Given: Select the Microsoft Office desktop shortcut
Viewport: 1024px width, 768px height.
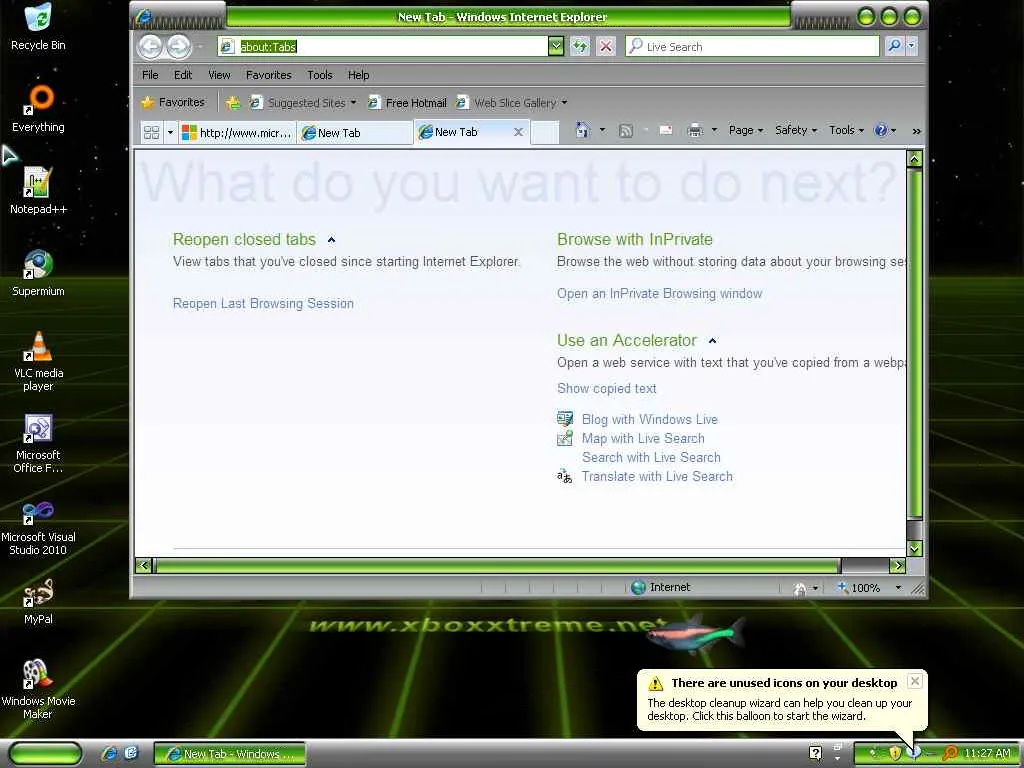Looking at the screenshot, I should pyautogui.click(x=38, y=443).
